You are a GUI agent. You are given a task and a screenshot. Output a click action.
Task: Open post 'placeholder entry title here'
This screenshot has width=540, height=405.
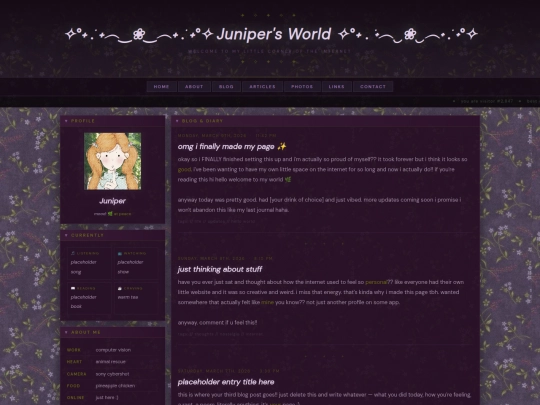(226, 382)
